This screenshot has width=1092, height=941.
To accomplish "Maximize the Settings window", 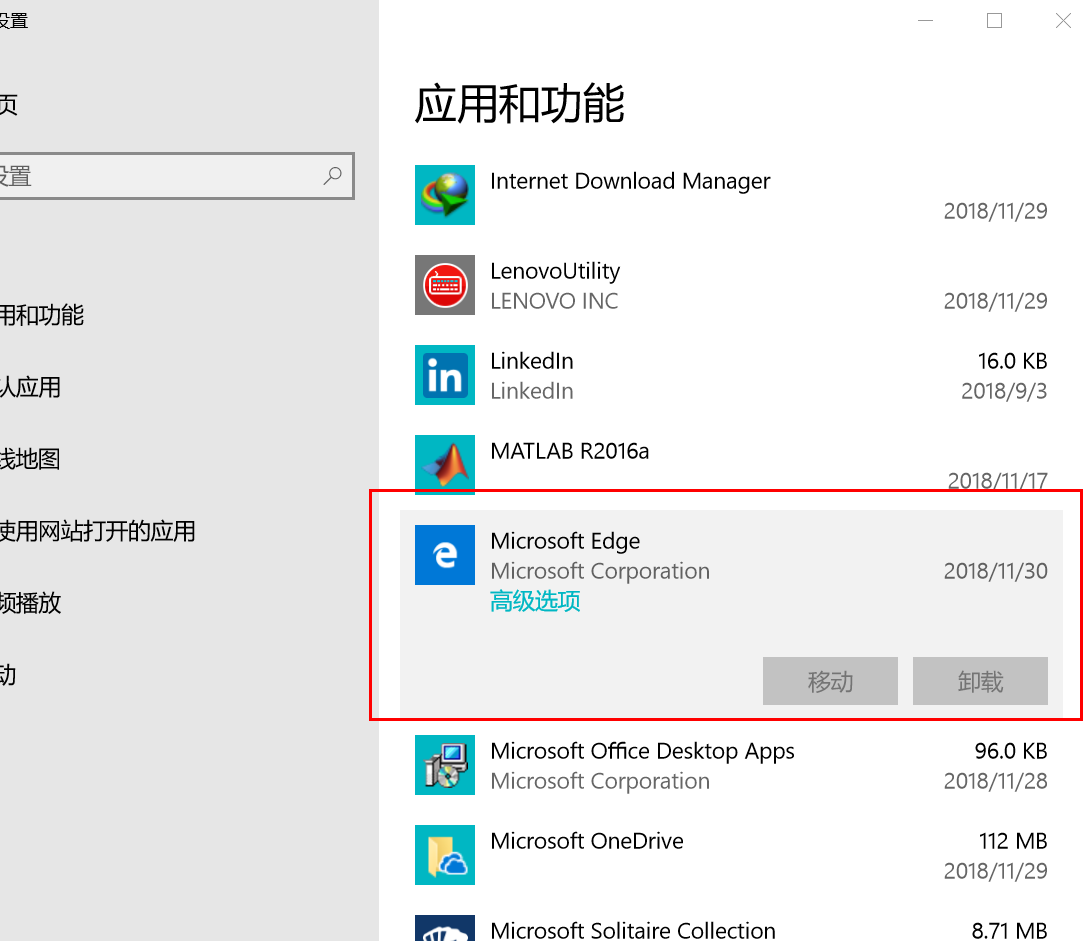I will click(994, 21).
